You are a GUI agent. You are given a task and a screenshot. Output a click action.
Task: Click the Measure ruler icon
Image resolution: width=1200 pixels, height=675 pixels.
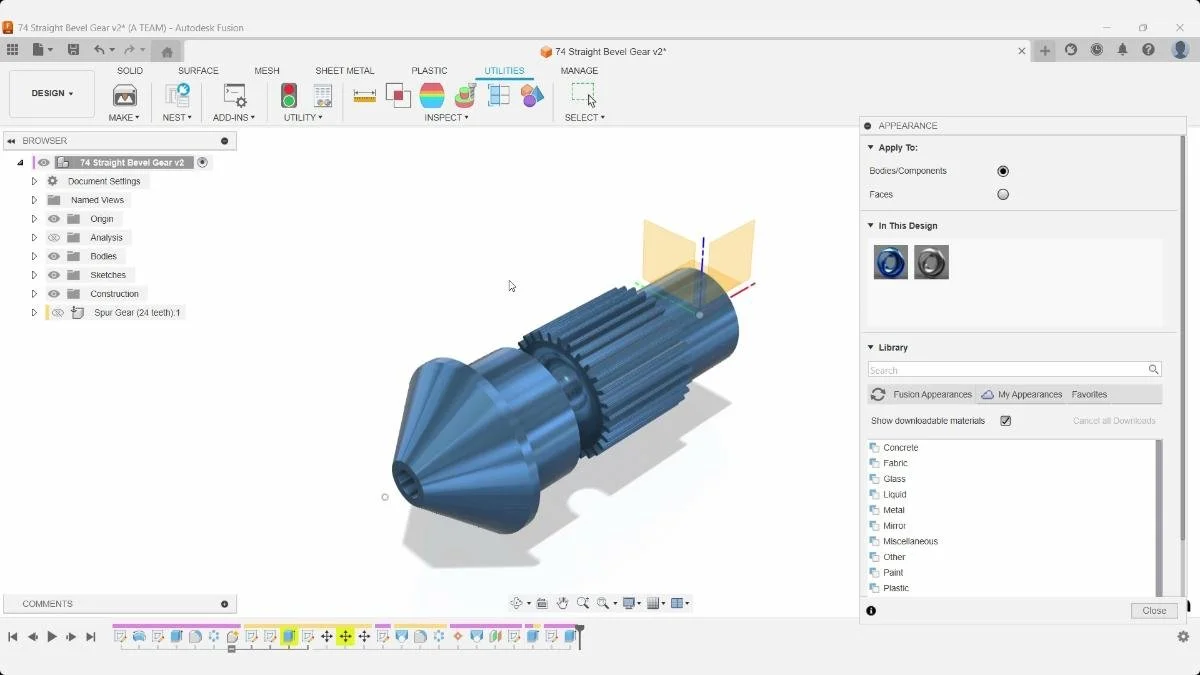tap(365, 95)
